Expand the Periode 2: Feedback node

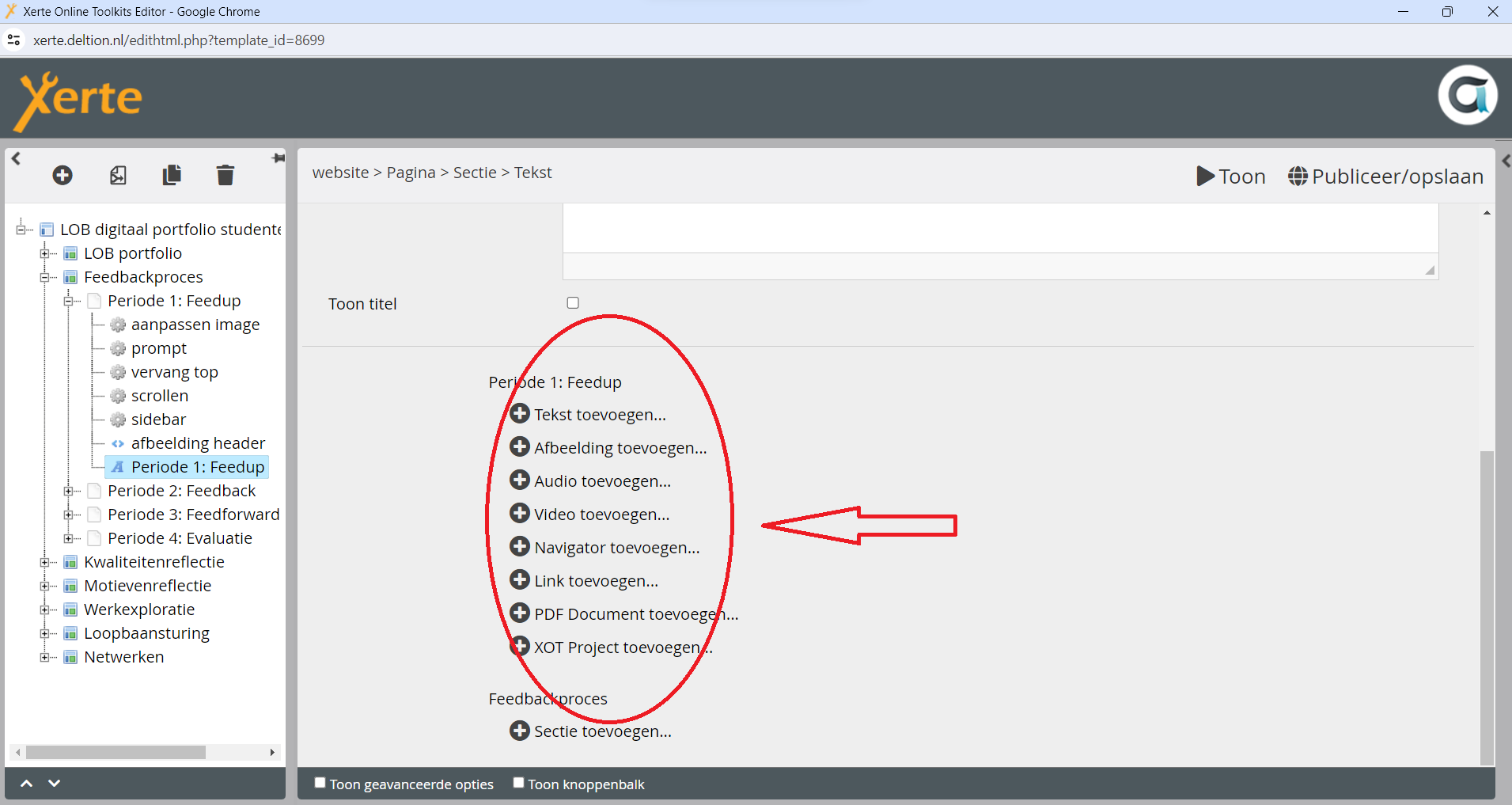point(69,492)
